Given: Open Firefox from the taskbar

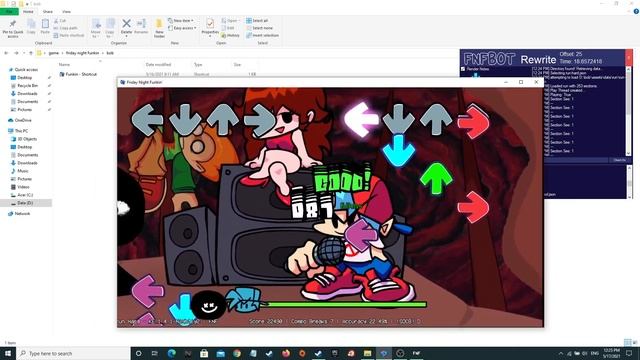Looking at the screenshot, I should coord(286,353).
